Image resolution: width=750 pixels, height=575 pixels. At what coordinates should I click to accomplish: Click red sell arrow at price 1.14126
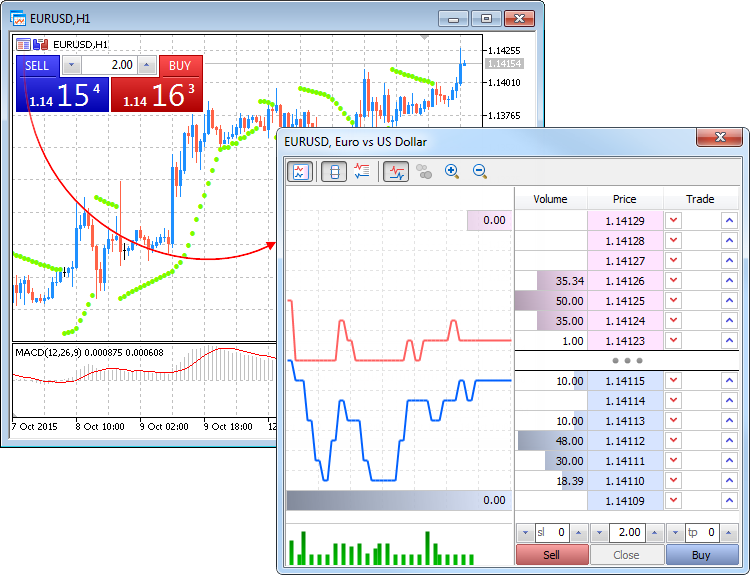tap(673, 281)
